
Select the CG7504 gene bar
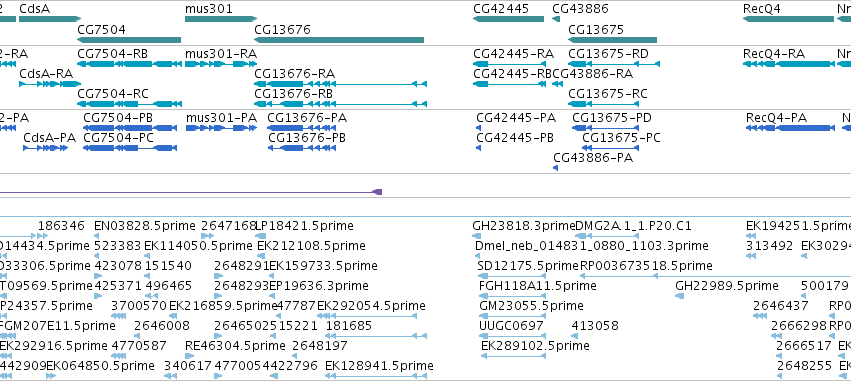[129, 40]
